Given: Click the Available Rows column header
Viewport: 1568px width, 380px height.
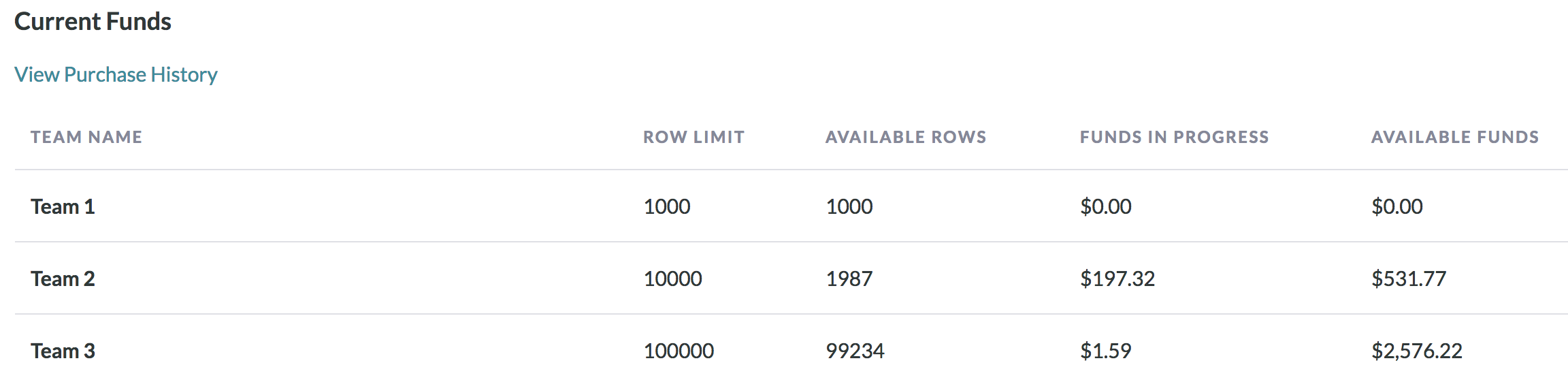Looking at the screenshot, I should [x=906, y=137].
